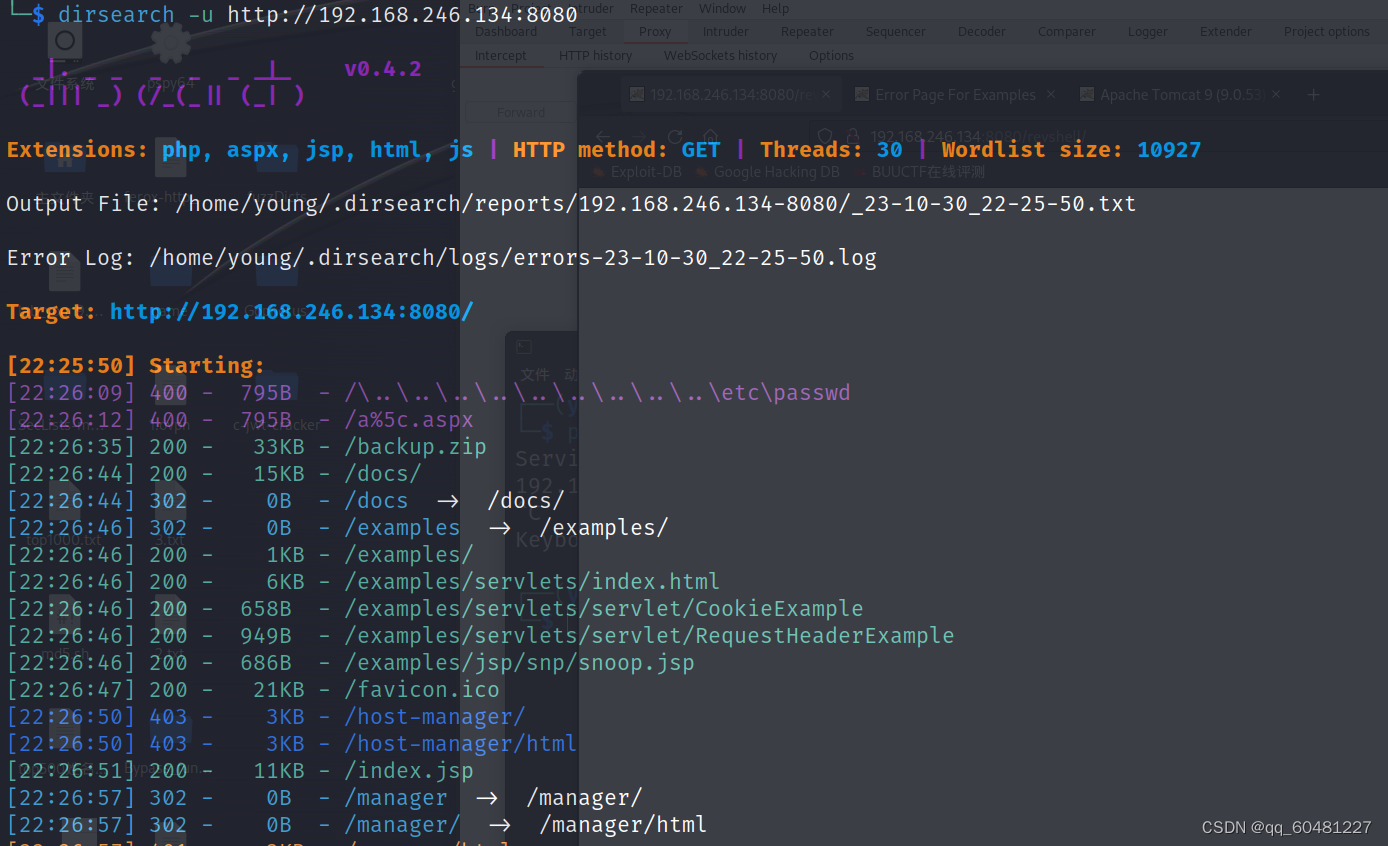The width and height of the screenshot is (1388, 846).
Task: Select the Intercept sub-tab in Proxy
Action: pyautogui.click(x=501, y=56)
